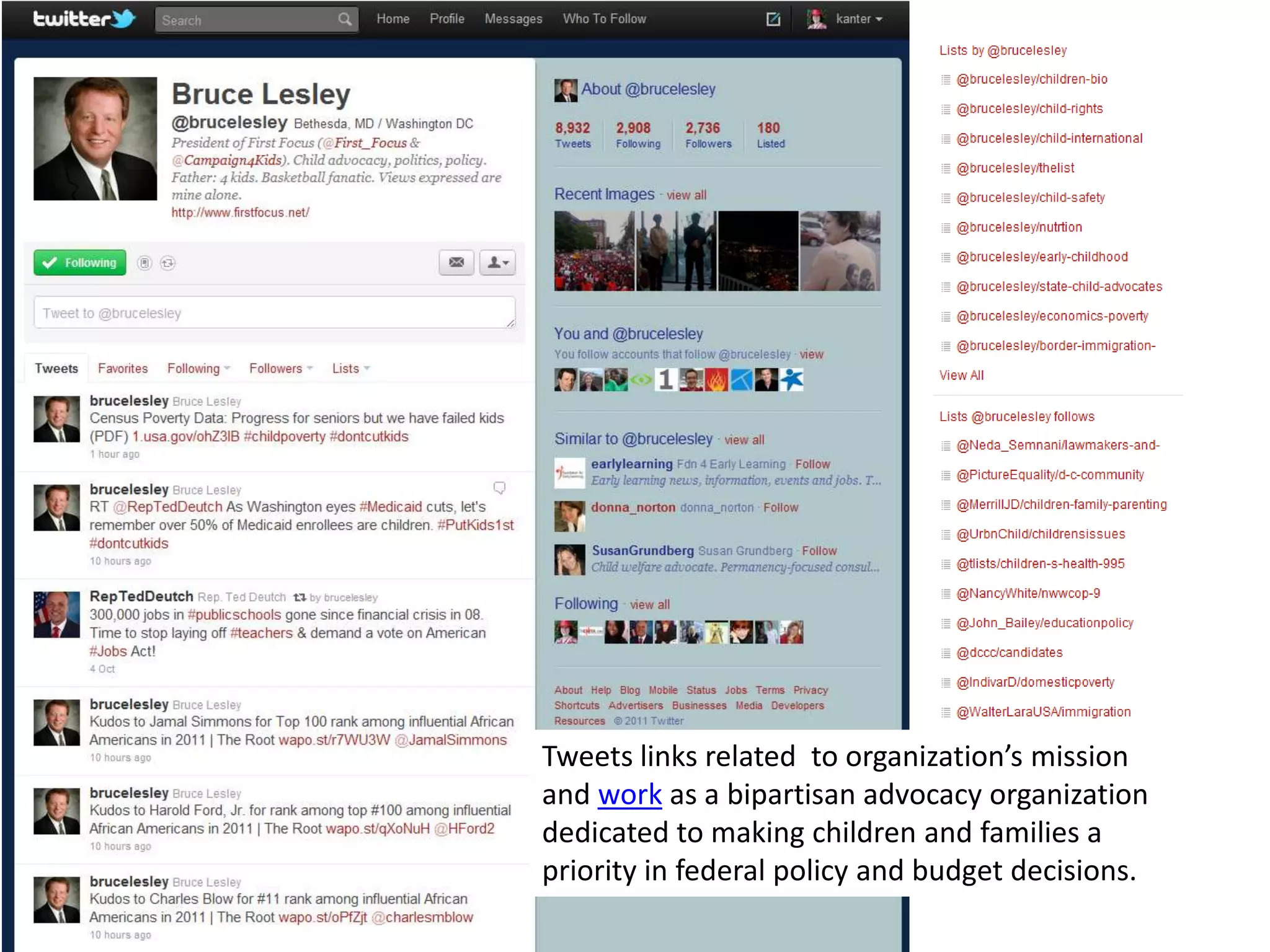Click the @First_Focus mention in bio
Screen dimensions: 1270x952
365,143
